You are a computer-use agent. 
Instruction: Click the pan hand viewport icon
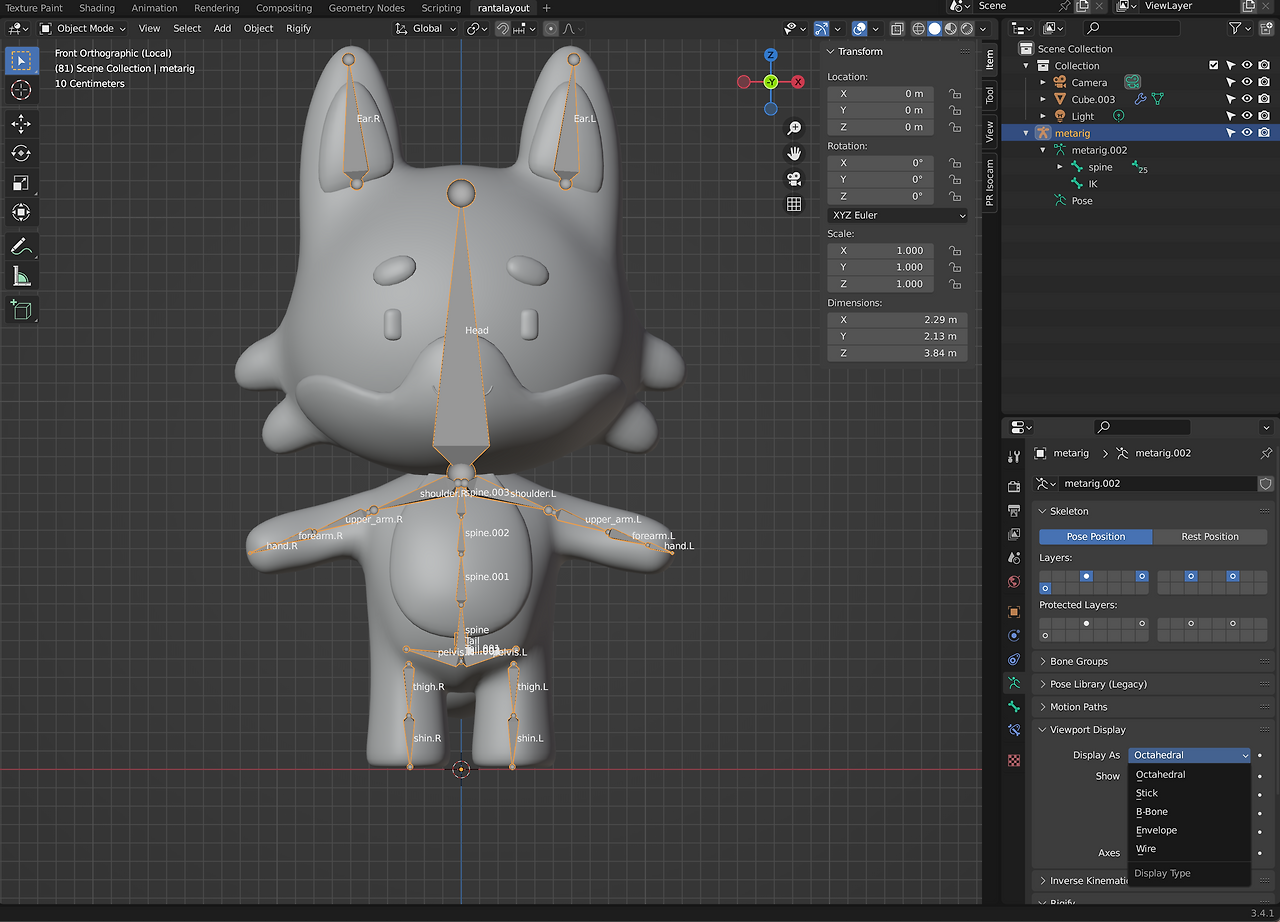(x=794, y=153)
